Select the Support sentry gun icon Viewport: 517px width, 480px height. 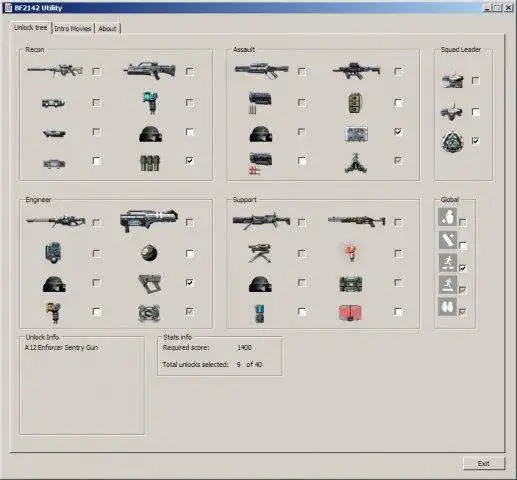(259, 253)
